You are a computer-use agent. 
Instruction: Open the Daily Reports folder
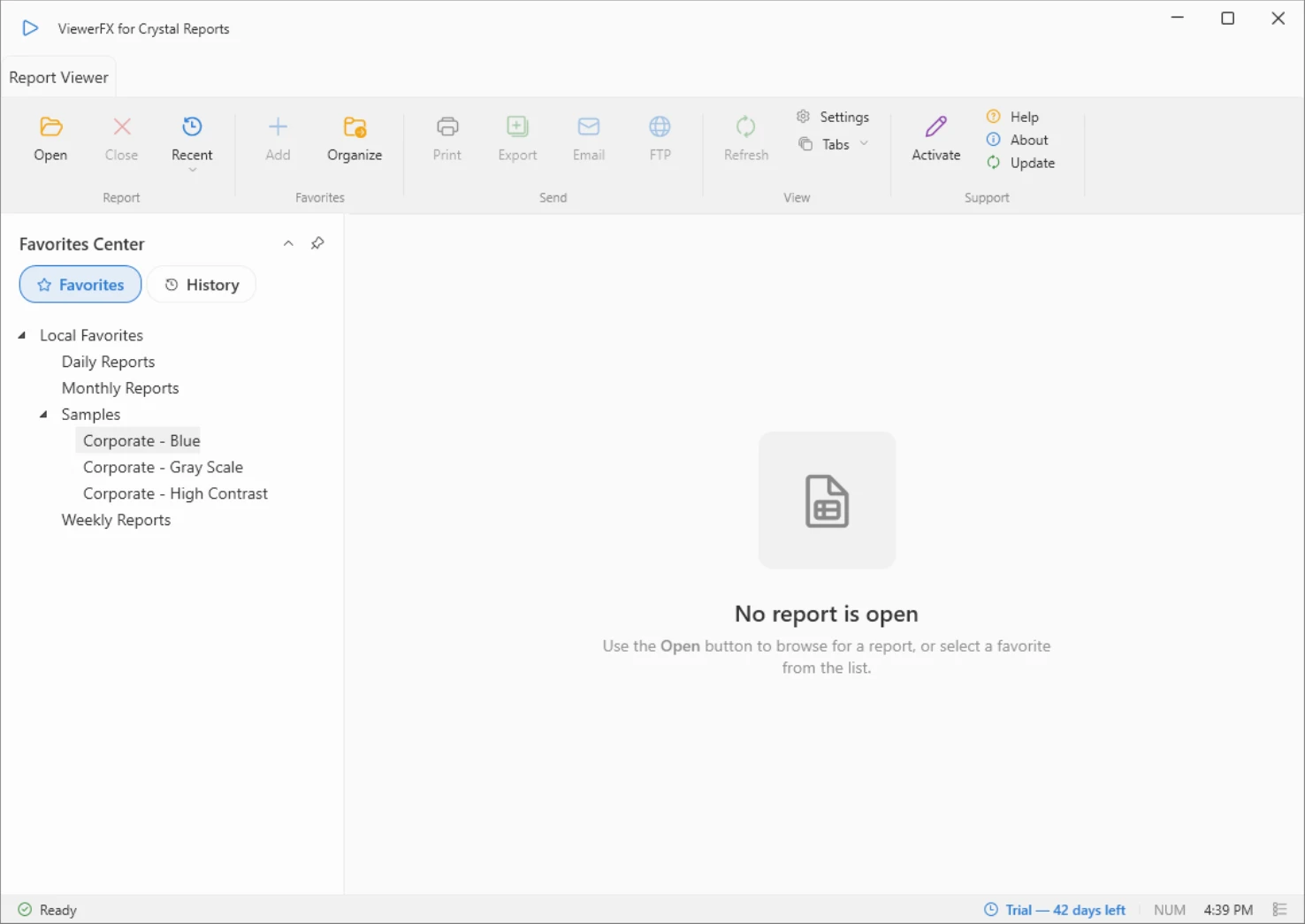tap(108, 362)
